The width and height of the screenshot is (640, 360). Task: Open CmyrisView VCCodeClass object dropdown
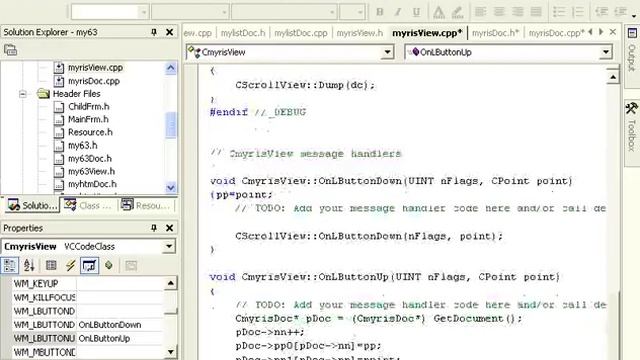[169, 247]
